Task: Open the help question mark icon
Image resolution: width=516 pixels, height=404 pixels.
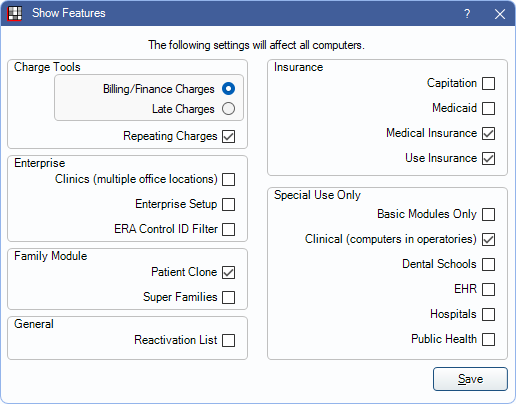Action: tap(467, 14)
